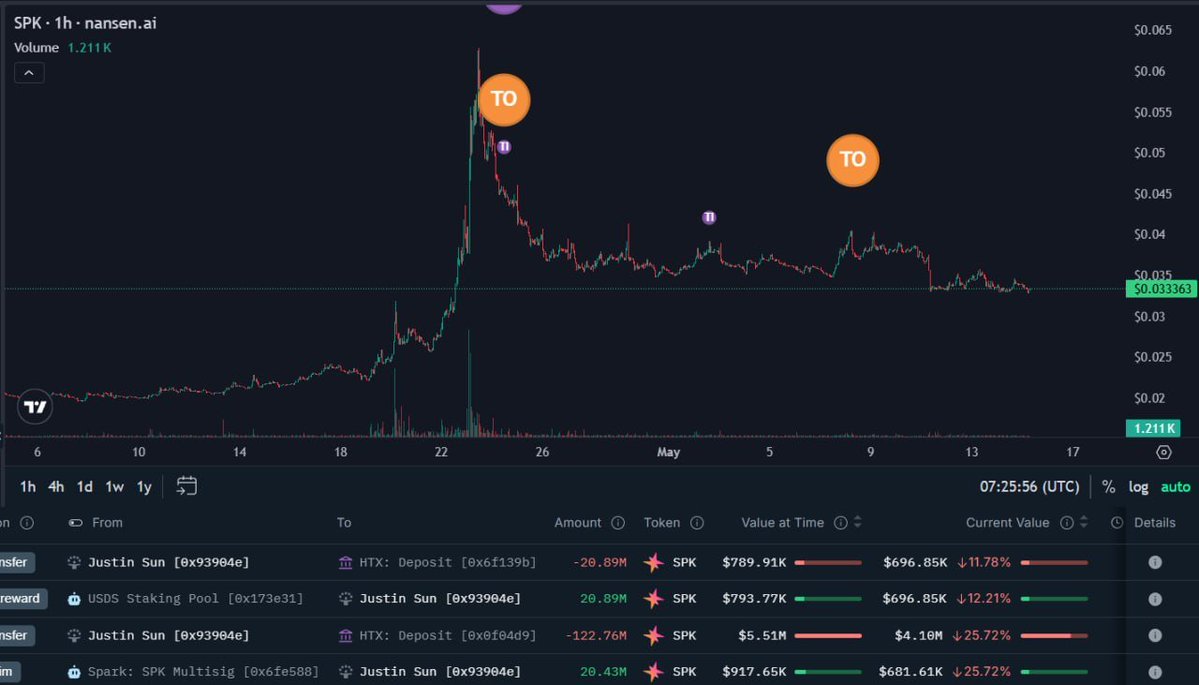Open details icon for 20.89M SPK row
Viewport: 1199px width, 685px height.
point(1155,599)
